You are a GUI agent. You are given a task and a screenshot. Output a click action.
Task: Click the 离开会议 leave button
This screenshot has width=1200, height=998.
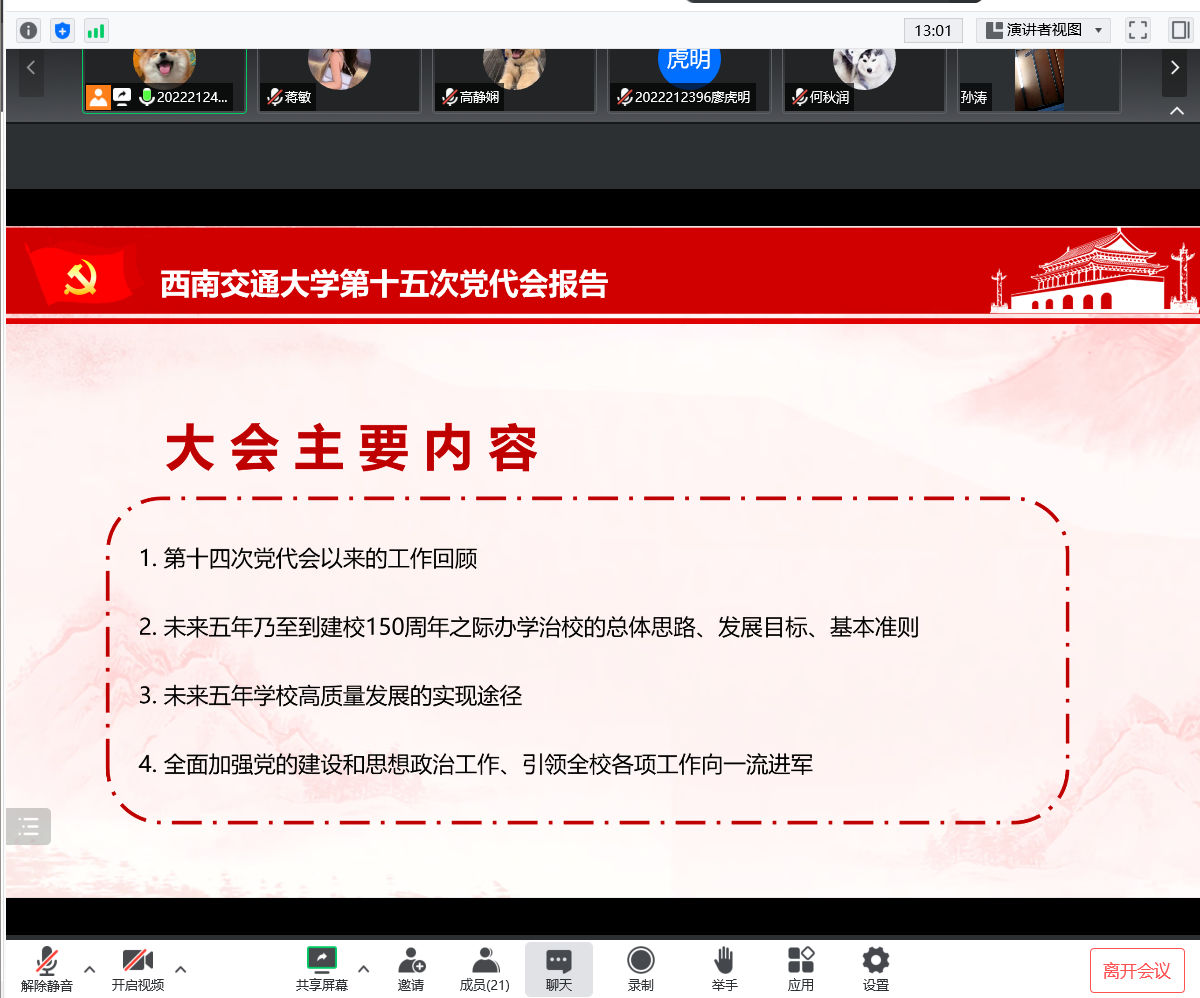click(1137, 971)
